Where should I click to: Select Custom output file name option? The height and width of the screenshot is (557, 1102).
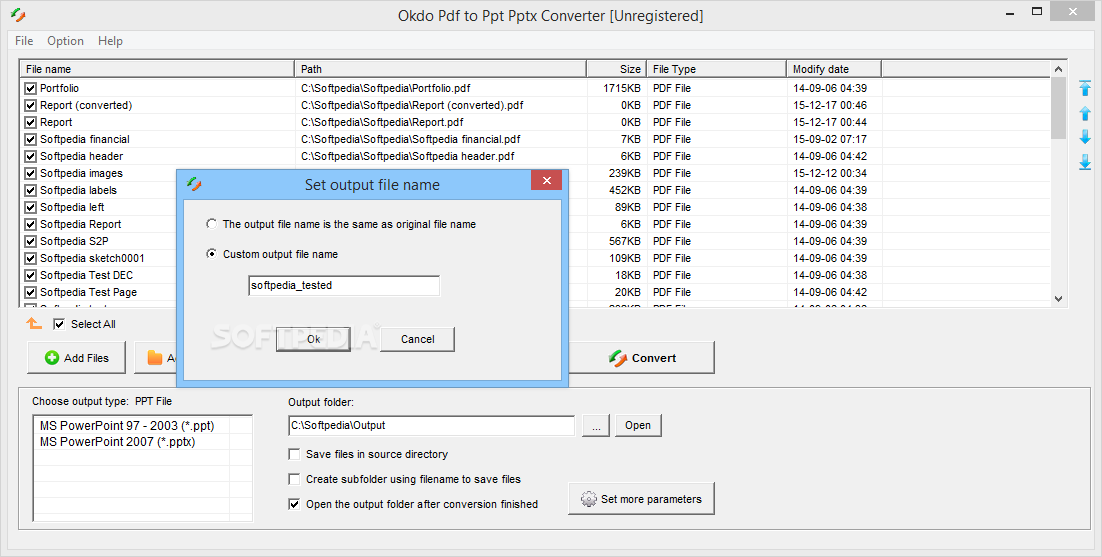coord(212,254)
